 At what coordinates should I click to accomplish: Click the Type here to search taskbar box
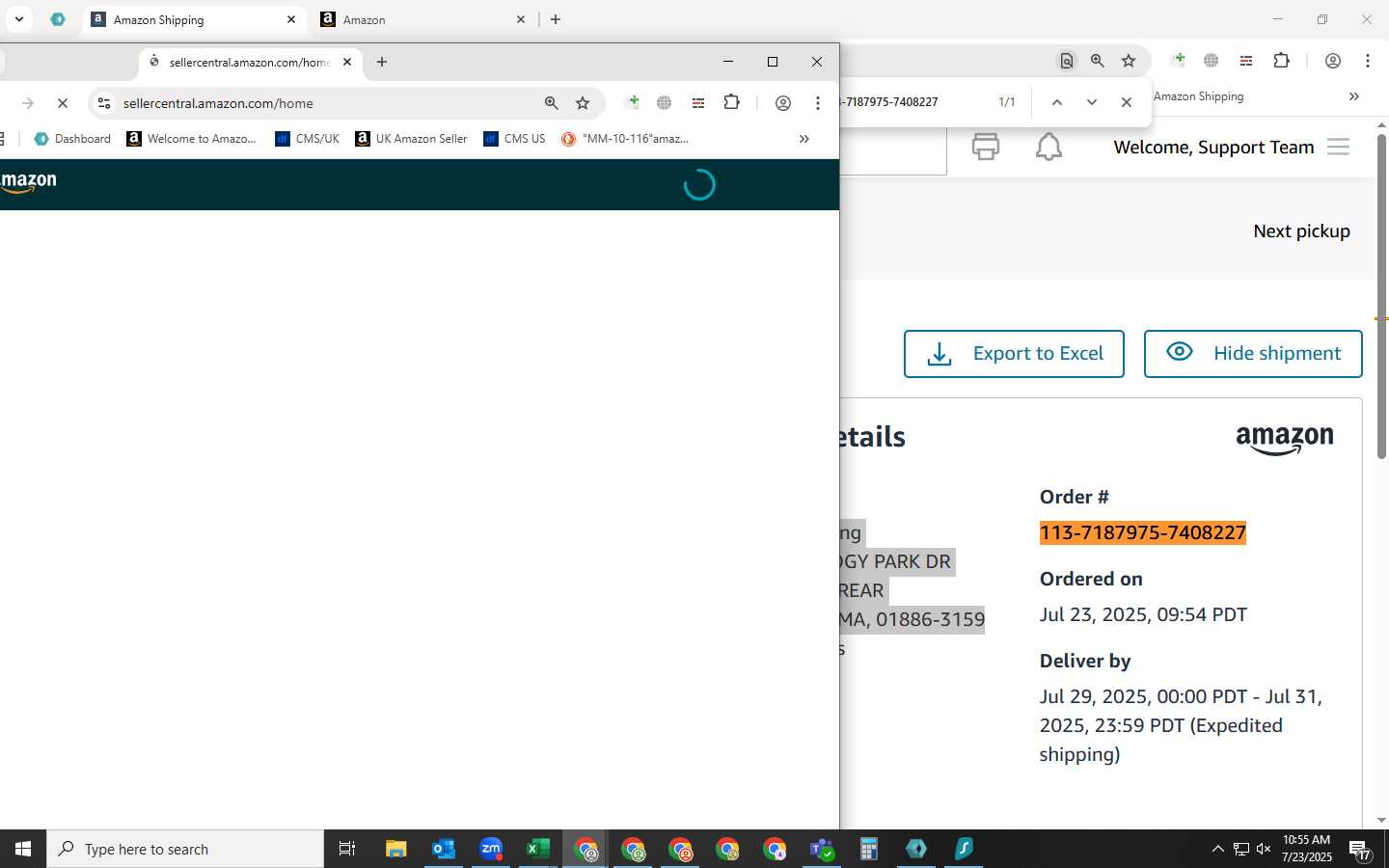pyautogui.click(x=185, y=849)
